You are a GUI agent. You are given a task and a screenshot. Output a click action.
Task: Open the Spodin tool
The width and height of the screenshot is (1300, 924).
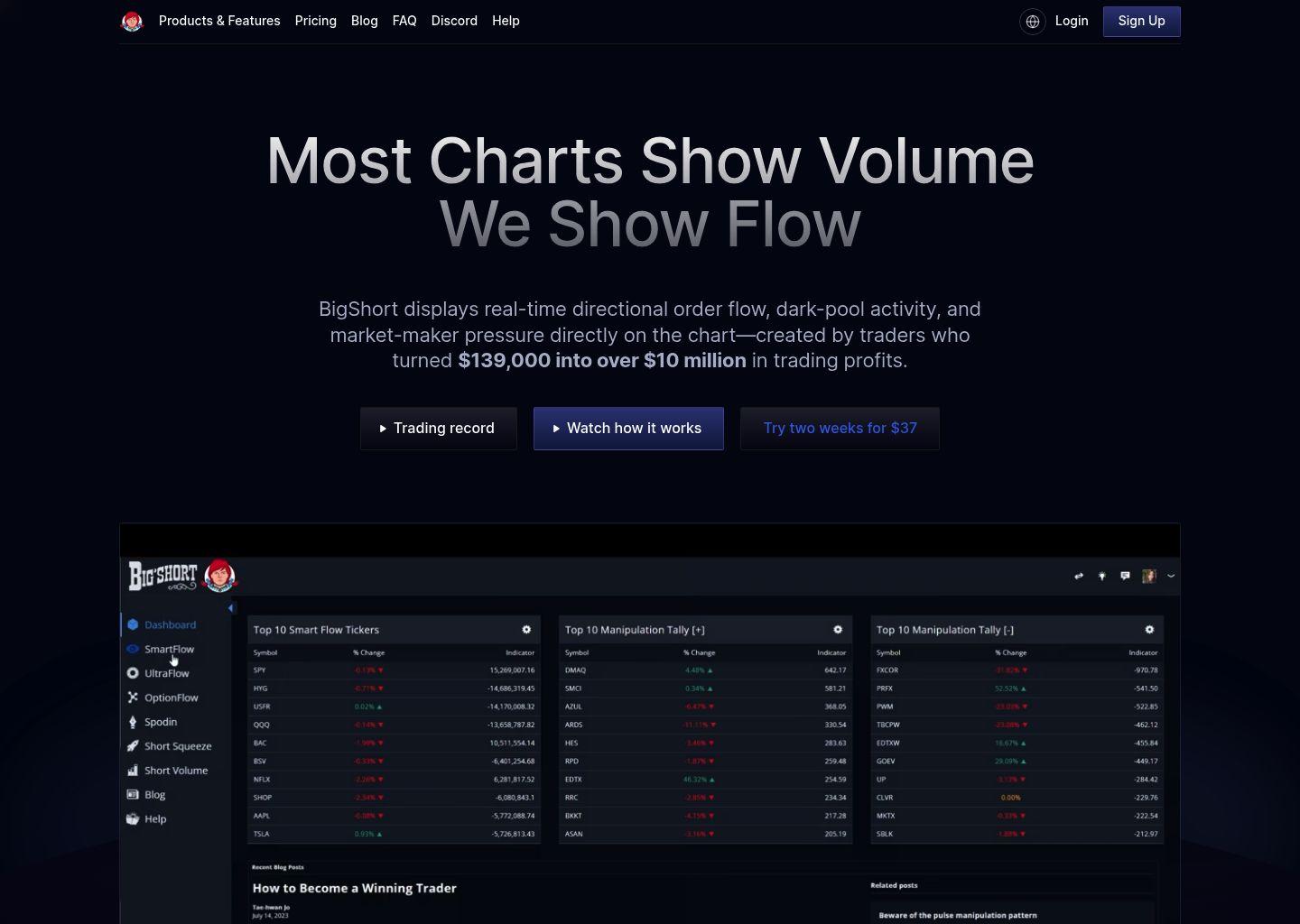[x=161, y=722]
